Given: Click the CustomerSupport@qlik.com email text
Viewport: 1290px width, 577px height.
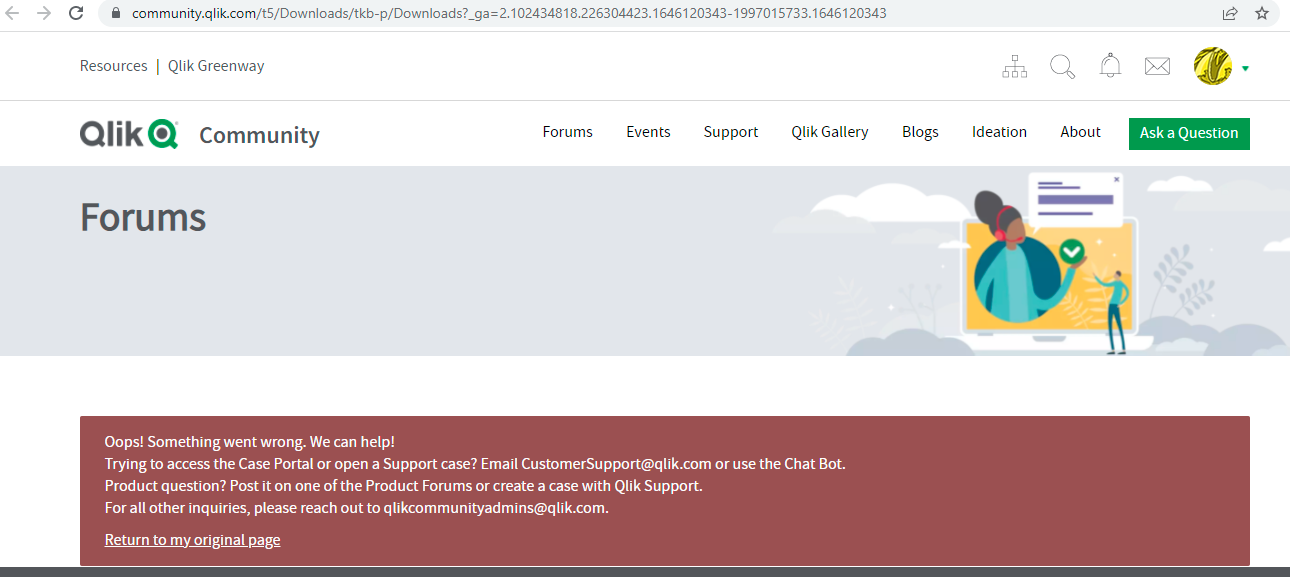Looking at the screenshot, I should pyautogui.click(x=616, y=464).
